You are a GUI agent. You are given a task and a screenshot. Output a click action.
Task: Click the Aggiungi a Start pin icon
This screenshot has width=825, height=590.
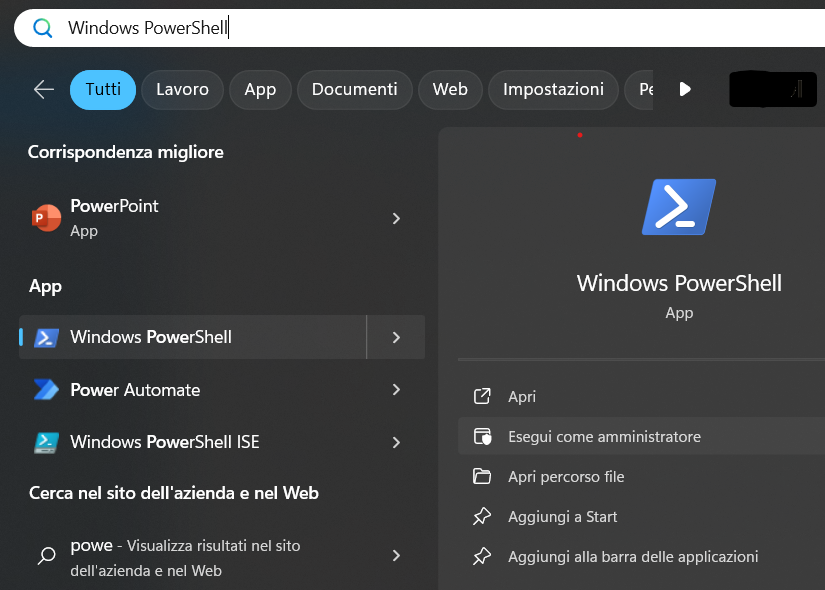coord(482,516)
